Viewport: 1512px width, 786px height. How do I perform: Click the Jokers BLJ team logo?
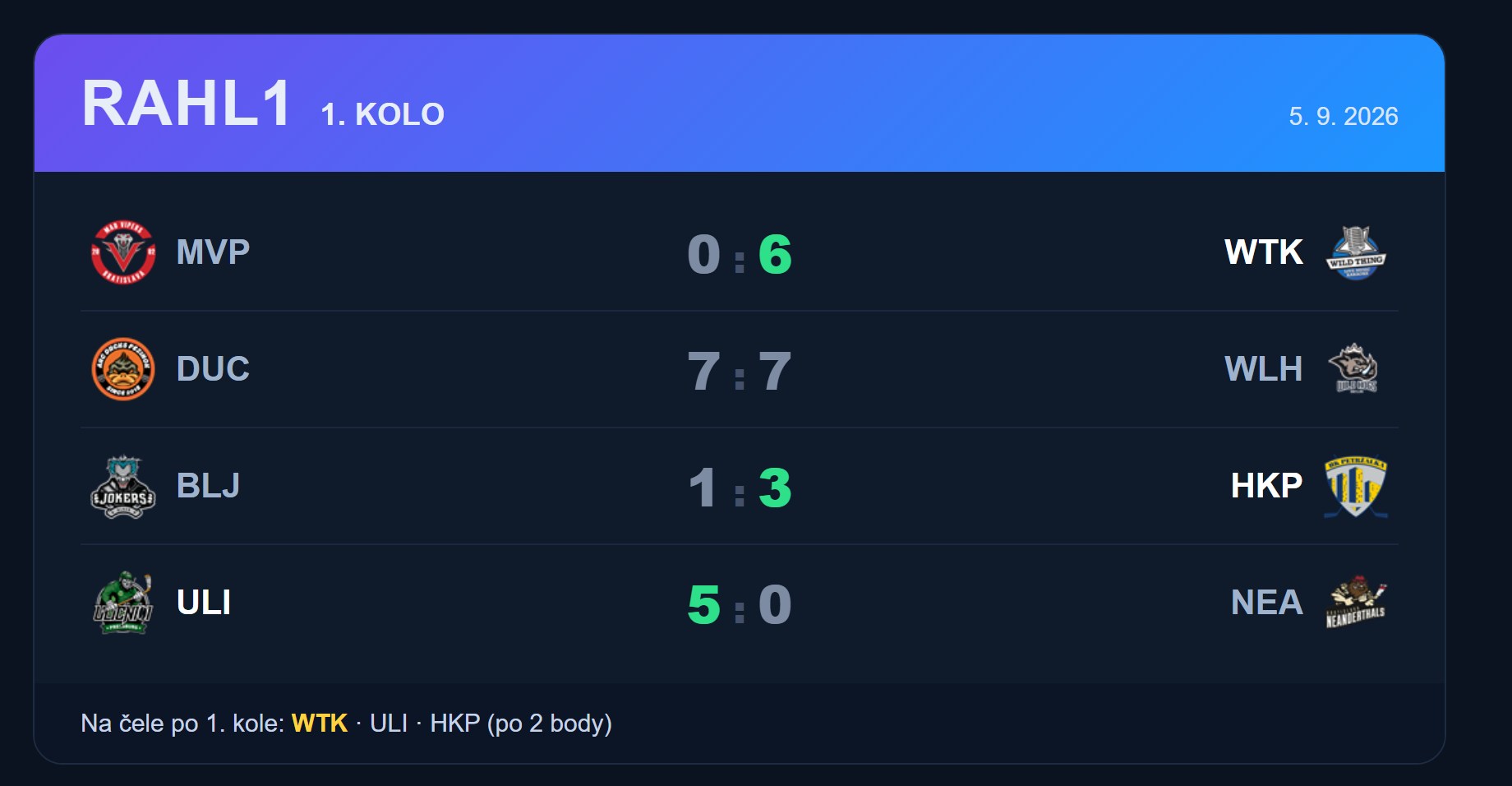(123, 486)
